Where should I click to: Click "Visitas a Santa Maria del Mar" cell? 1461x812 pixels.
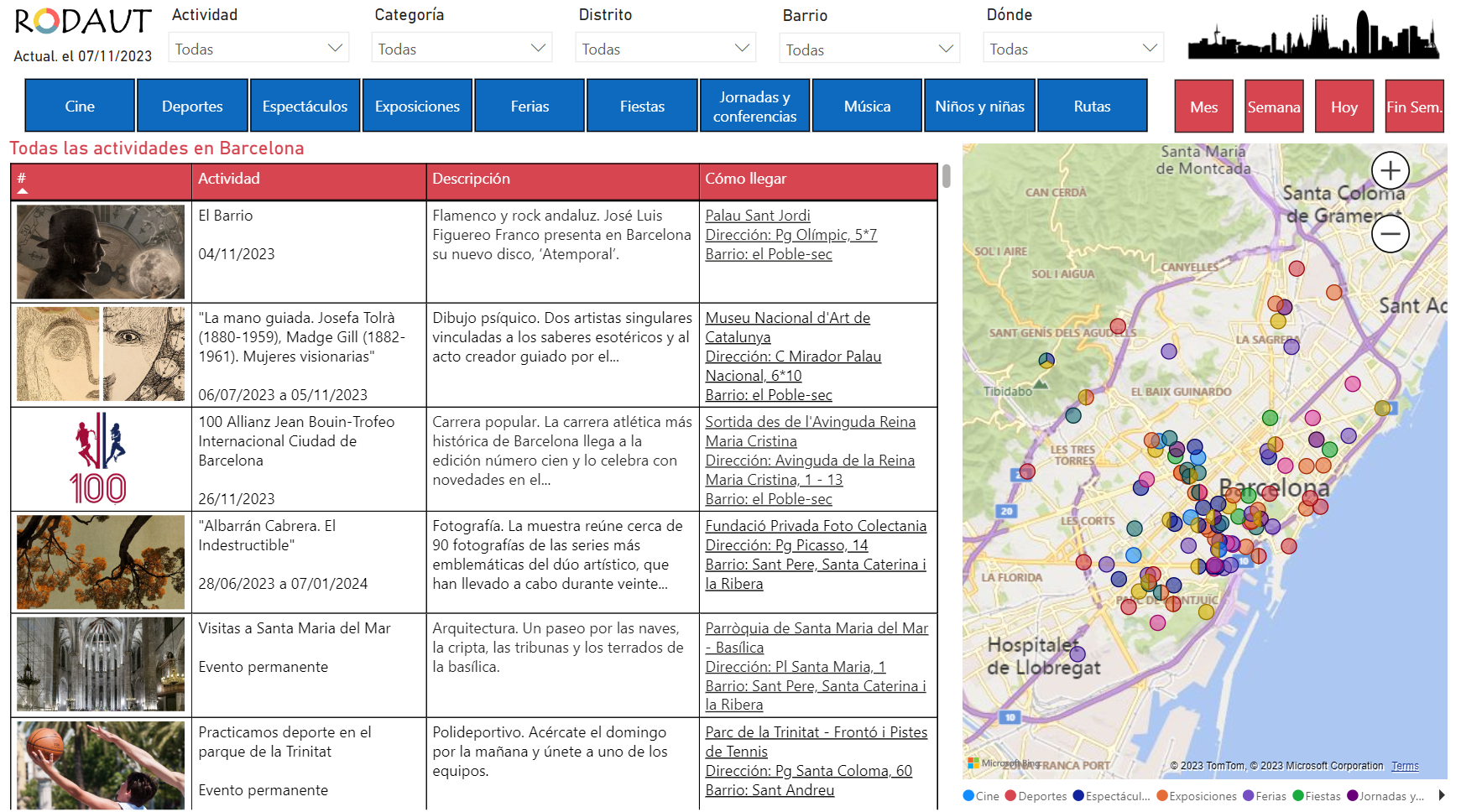click(x=309, y=666)
